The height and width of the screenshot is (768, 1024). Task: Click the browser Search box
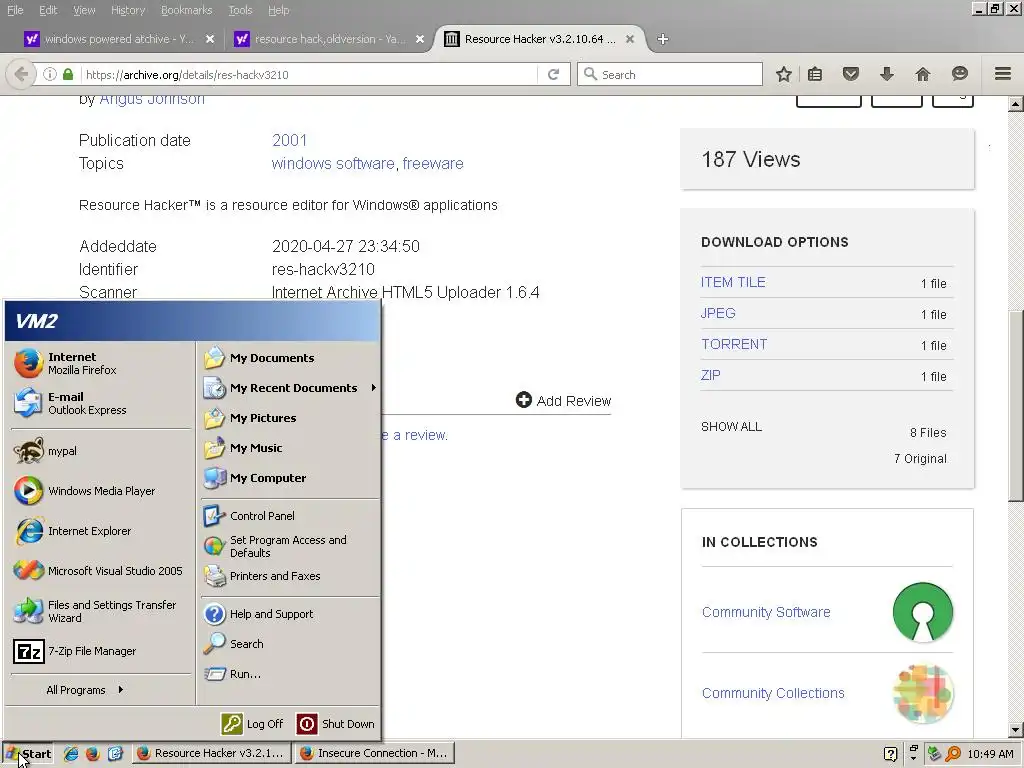click(x=670, y=74)
